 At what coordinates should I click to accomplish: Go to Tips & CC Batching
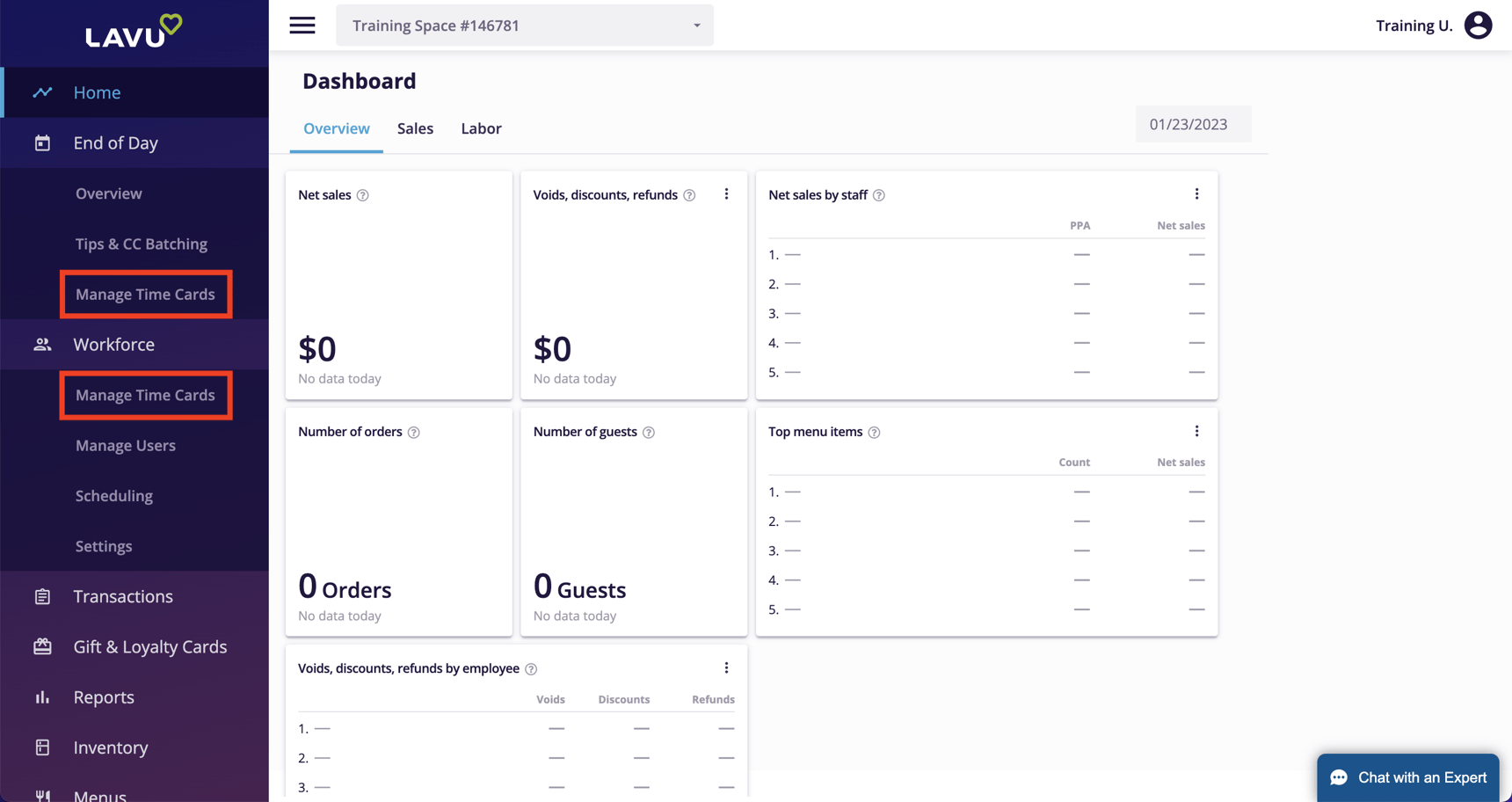142,244
